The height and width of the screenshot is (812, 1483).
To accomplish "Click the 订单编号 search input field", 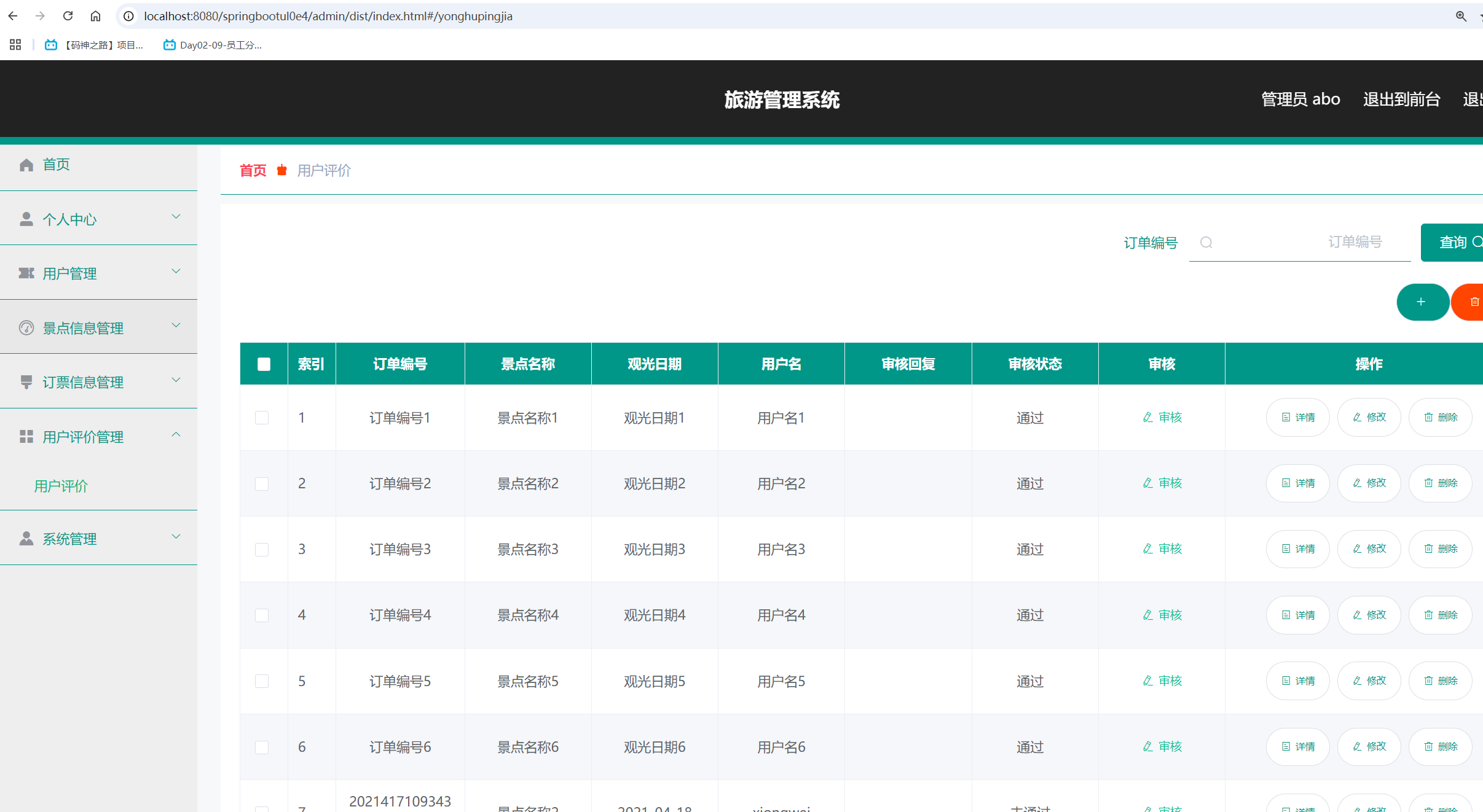I will (1299, 242).
